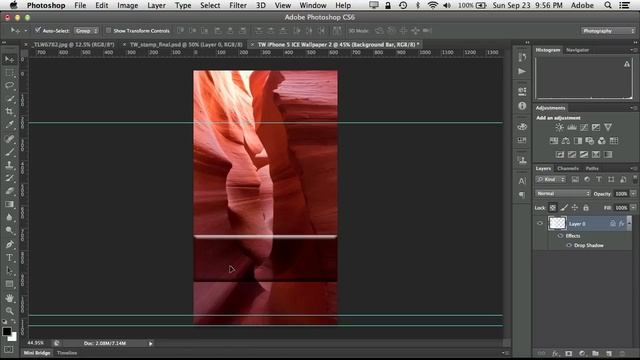
Task: Select the Zoom tool in the toolbox
Action: coord(9,311)
